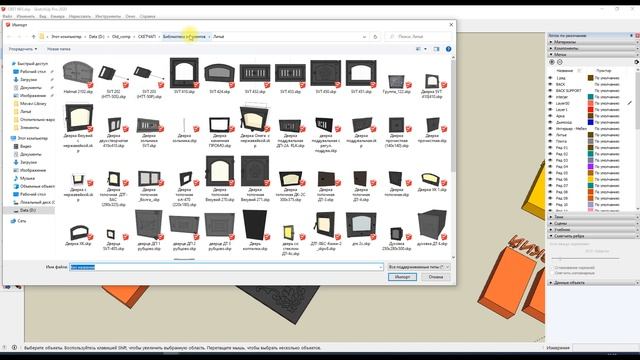This screenshot has height=360, width=640.
Task: Expand the Материалы tray panel
Action: [x=593, y=42]
